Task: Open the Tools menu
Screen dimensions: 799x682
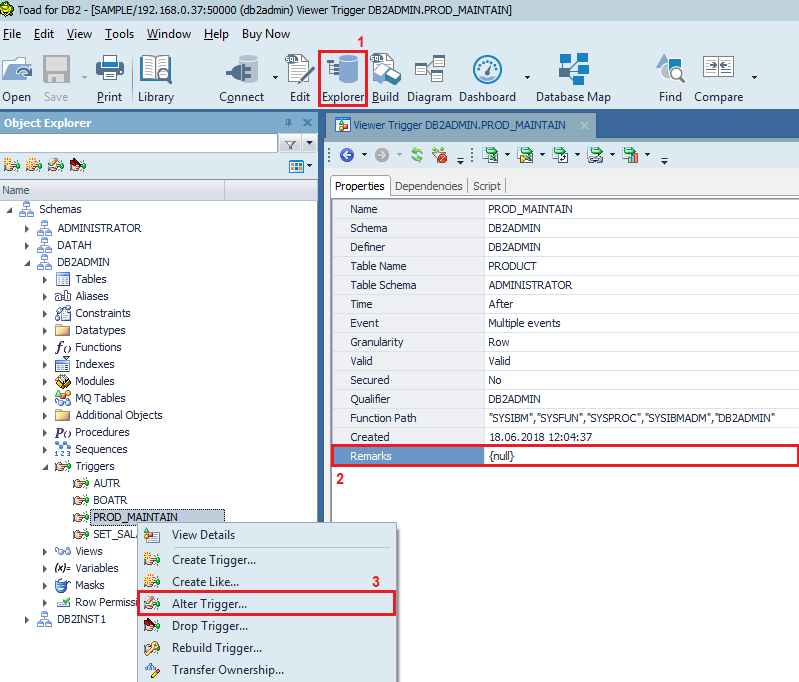Action: pos(119,34)
